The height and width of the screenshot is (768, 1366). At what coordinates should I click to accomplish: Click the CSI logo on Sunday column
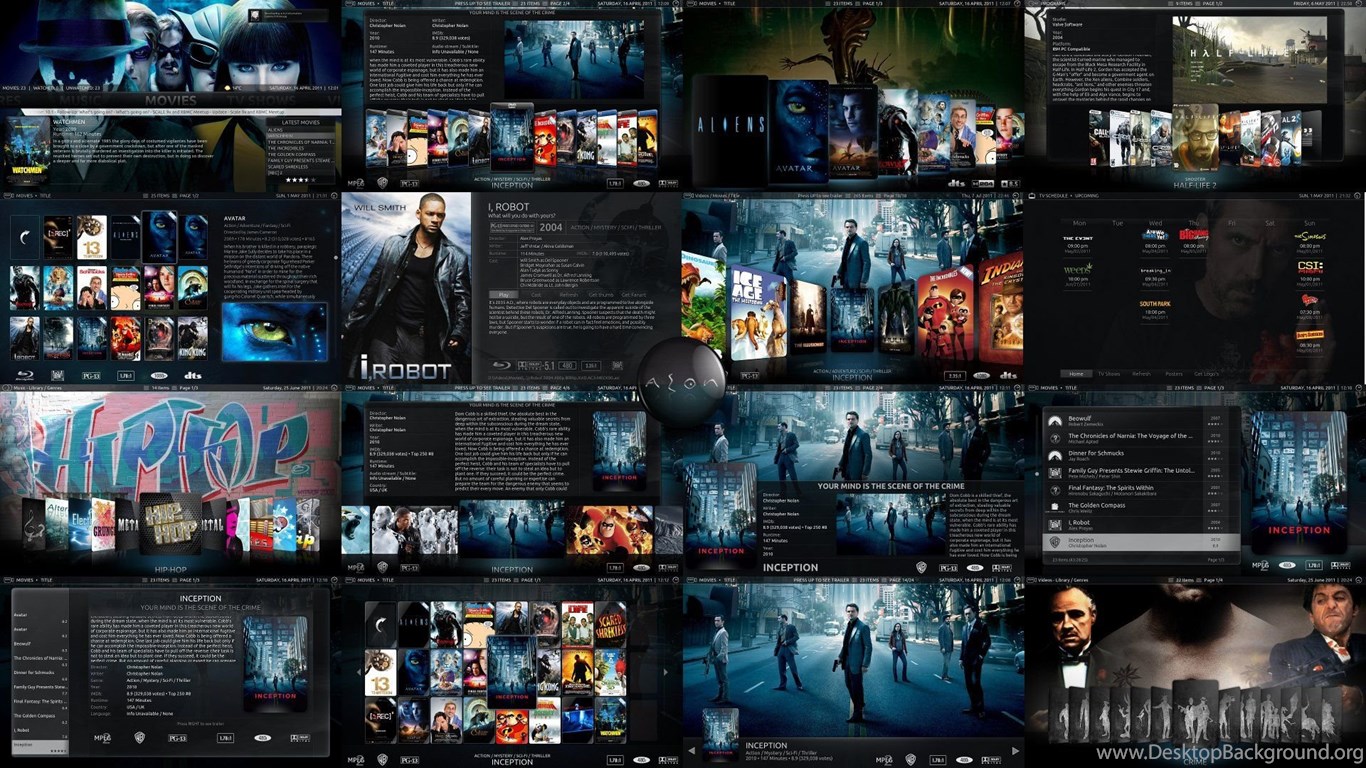(1310, 268)
